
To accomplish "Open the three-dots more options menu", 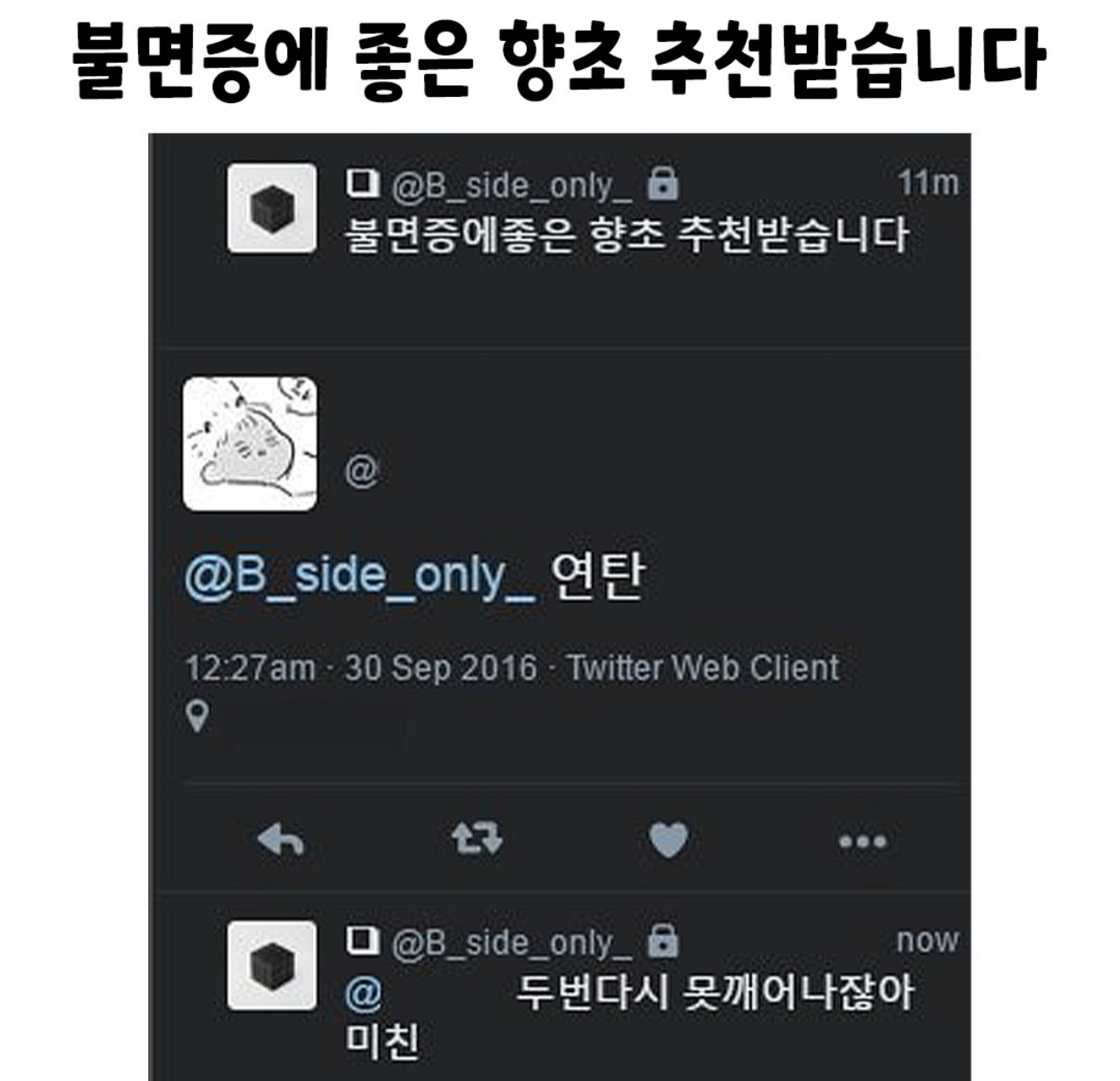I will pyautogui.click(x=863, y=842).
